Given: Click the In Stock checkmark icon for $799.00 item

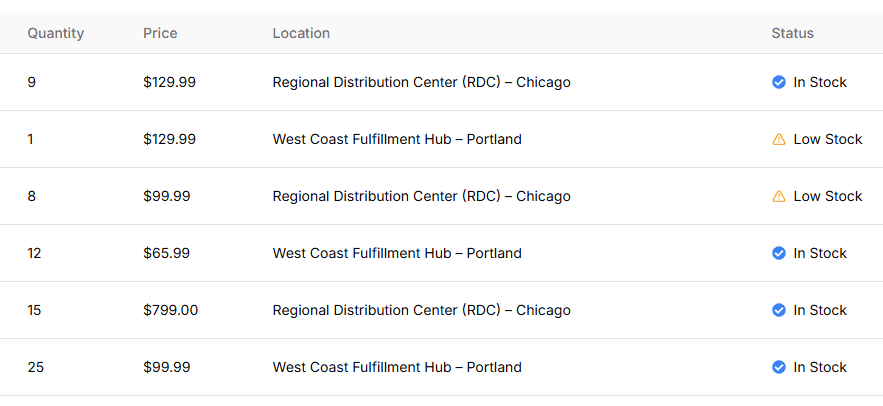Looking at the screenshot, I should click(779, 310).
